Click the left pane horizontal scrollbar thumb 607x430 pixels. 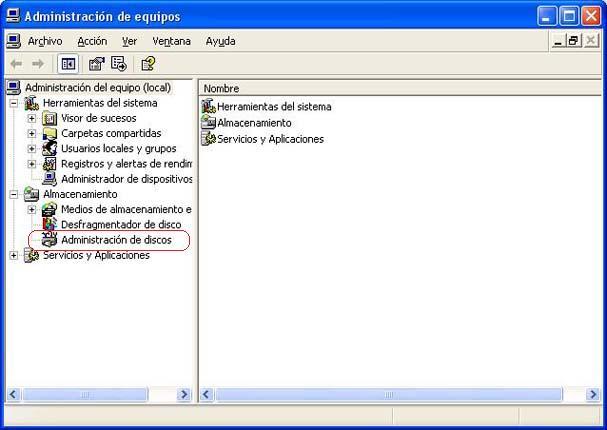click(x=84, y=394)
